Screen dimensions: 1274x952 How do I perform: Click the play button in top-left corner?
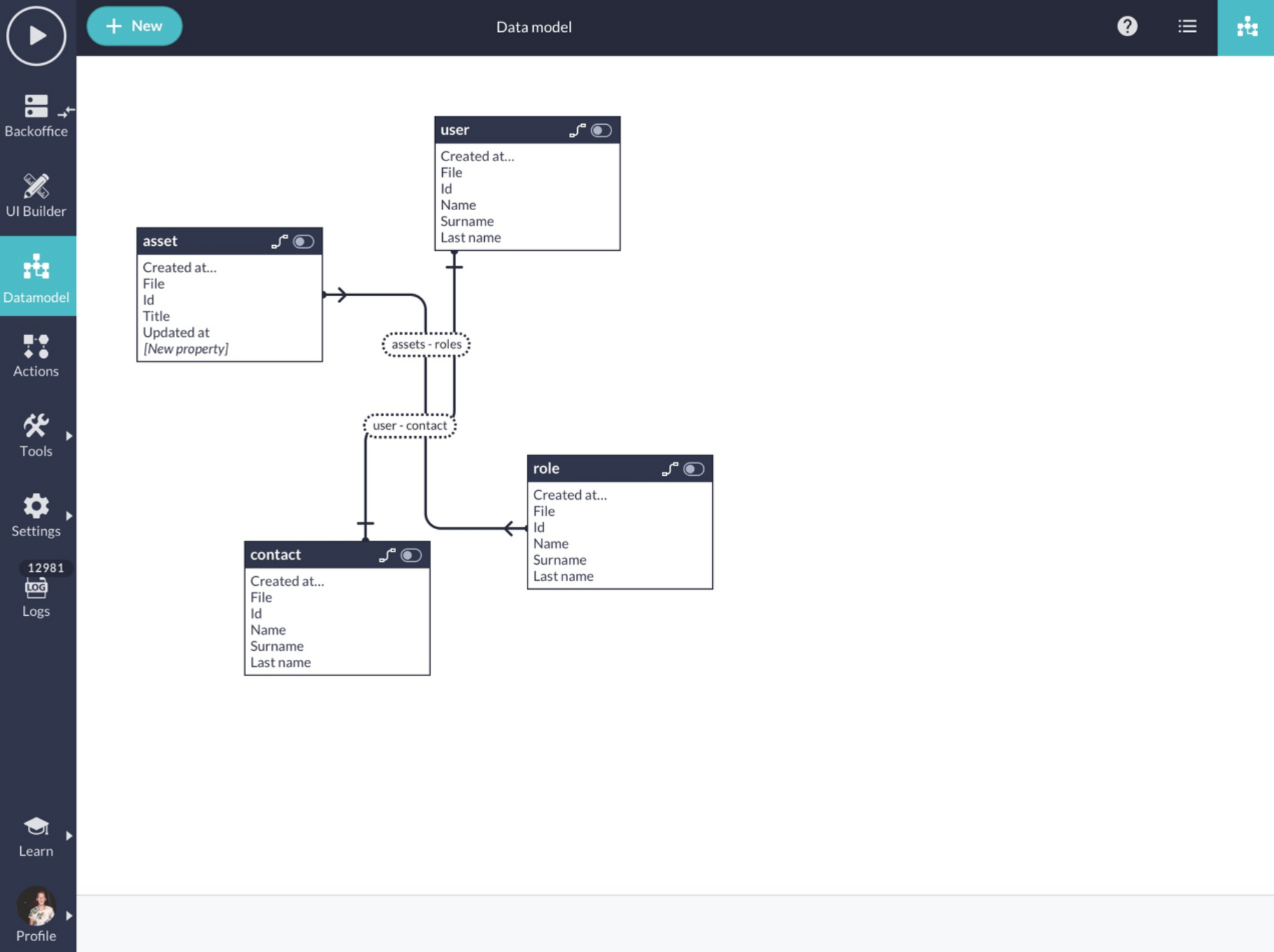(x=36, y=36)
